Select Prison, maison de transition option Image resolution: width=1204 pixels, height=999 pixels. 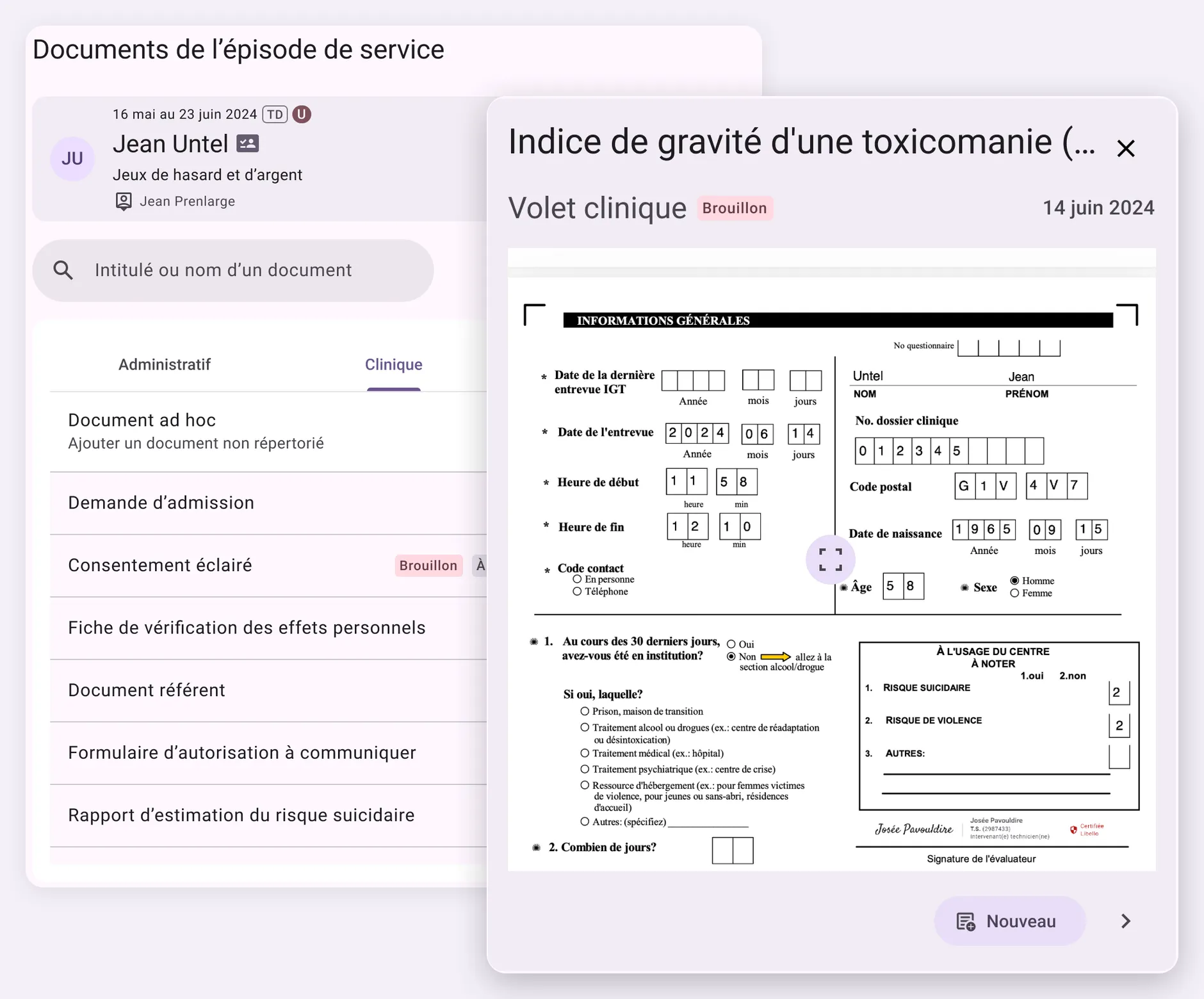(585, 711)
